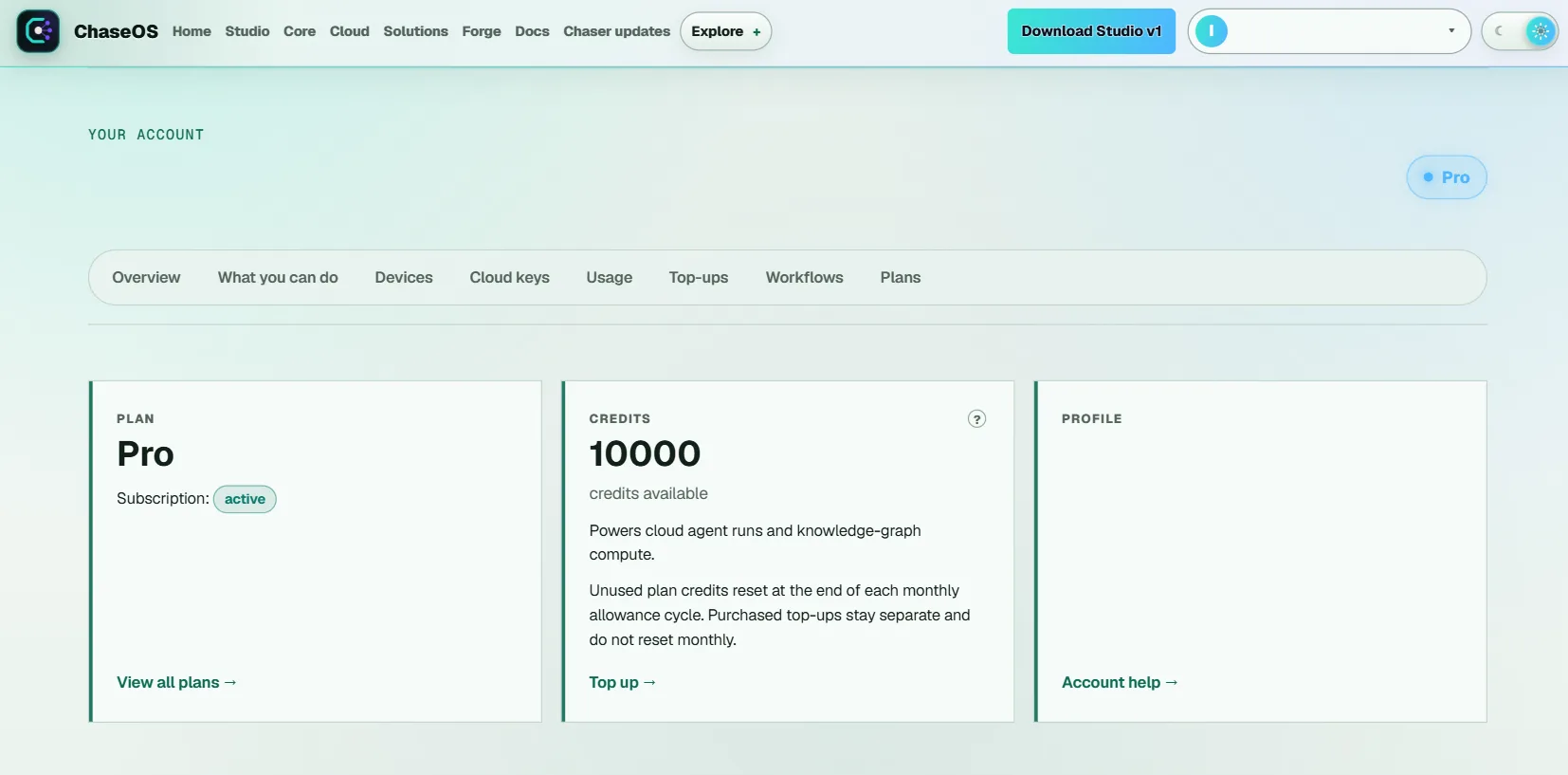Open the Solutions nav item
1568x775 pixels.
pos(415,31)
